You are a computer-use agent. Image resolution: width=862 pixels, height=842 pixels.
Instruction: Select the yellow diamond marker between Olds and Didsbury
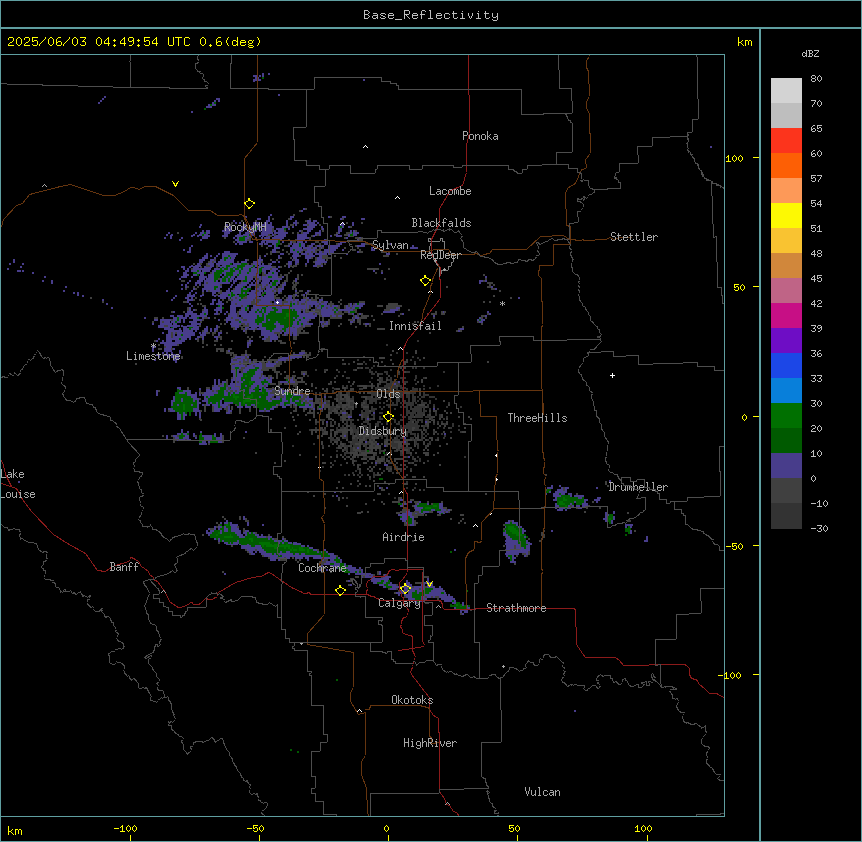click(388, 416)
